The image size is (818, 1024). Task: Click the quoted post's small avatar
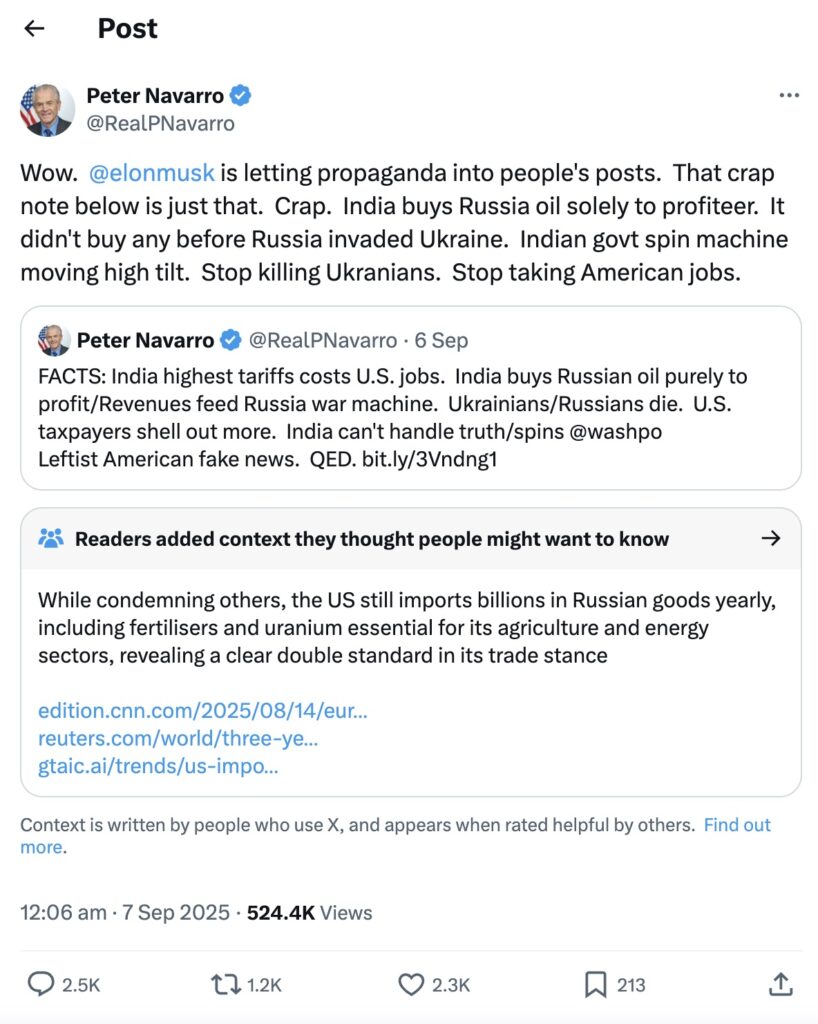(54, 340)
